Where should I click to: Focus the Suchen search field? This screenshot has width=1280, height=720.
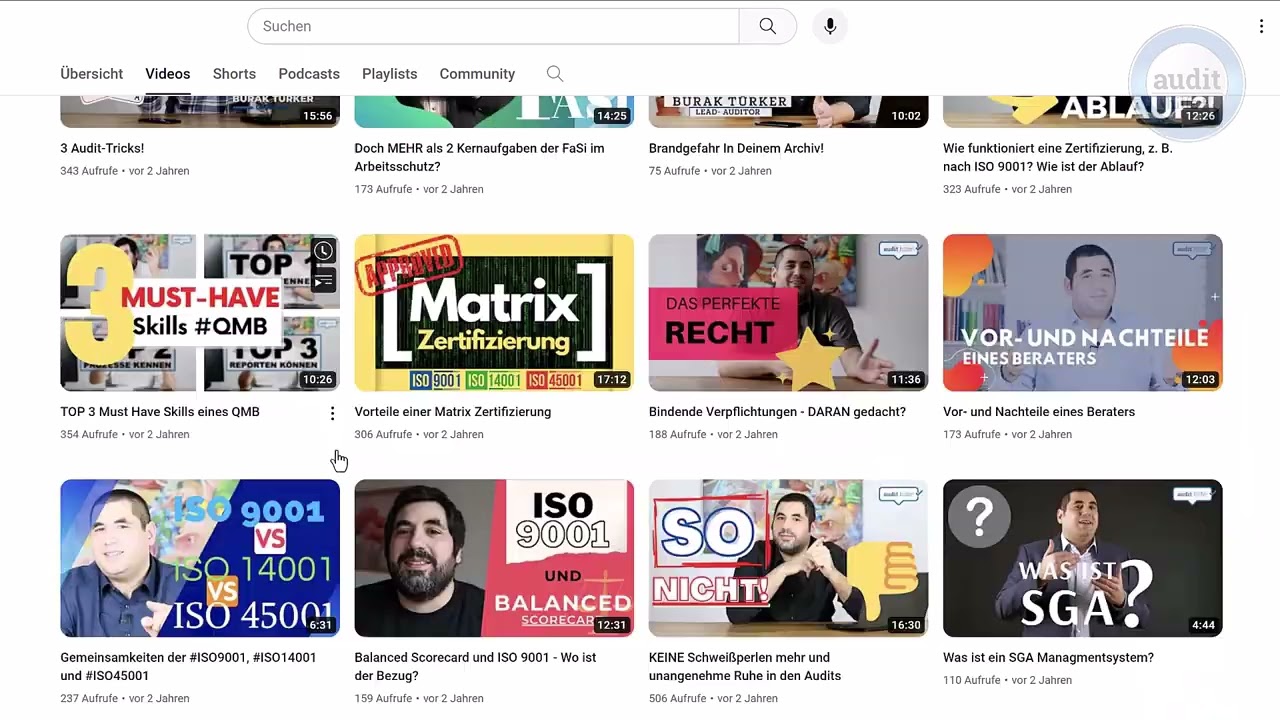click(493, 26)
